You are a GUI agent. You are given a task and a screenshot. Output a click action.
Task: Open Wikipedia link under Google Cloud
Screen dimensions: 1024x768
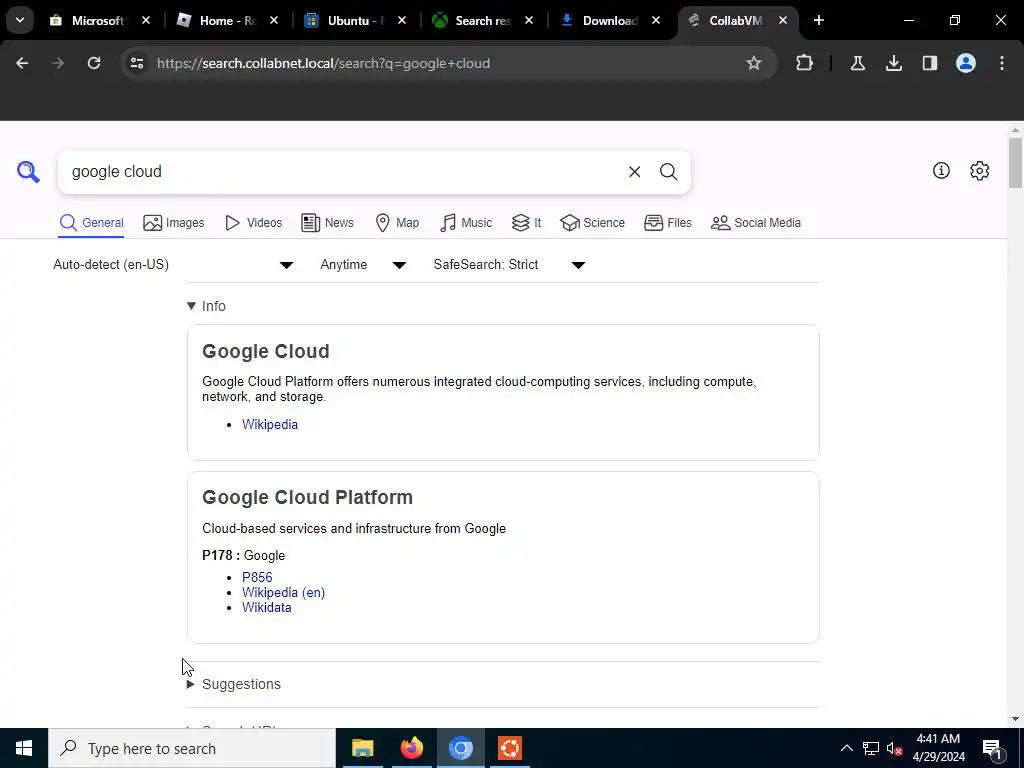coord(270,424)
